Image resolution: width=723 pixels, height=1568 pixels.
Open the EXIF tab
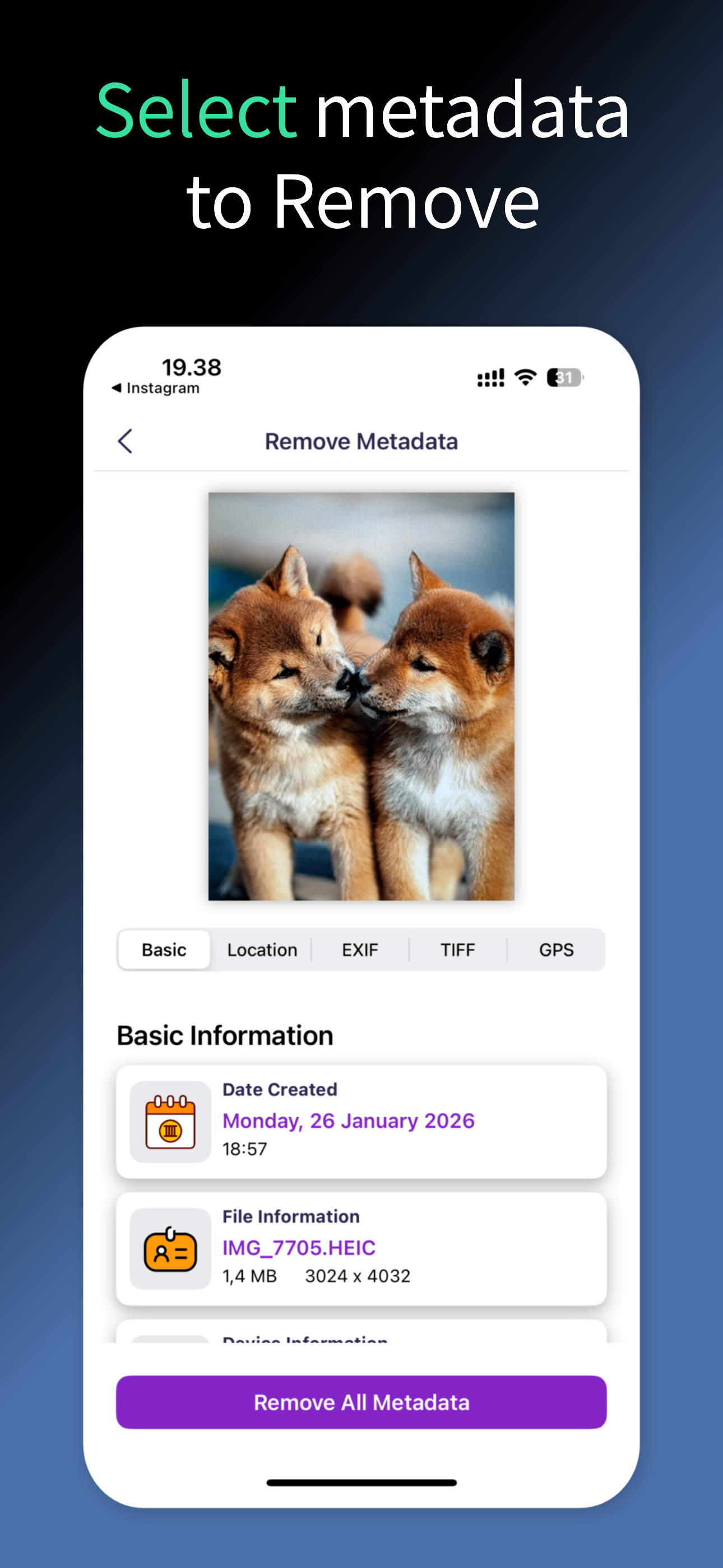click(x=360, y=949)
